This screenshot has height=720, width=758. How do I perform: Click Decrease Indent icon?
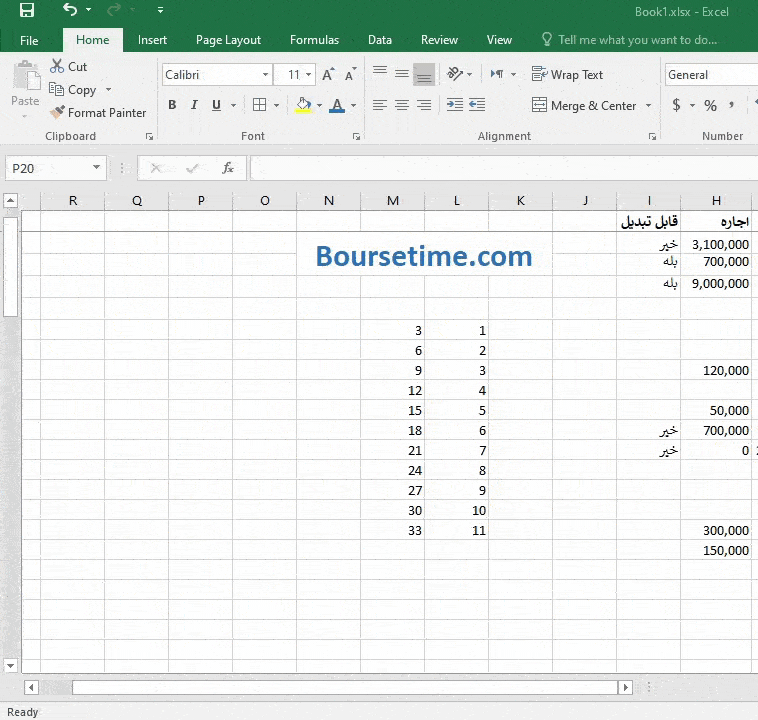tap(455, 105)
